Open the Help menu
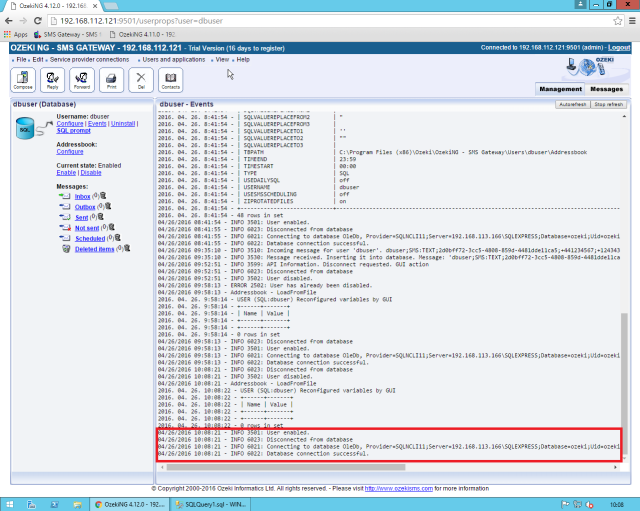Viewport: 640px width, 511px height. [243, 60]
